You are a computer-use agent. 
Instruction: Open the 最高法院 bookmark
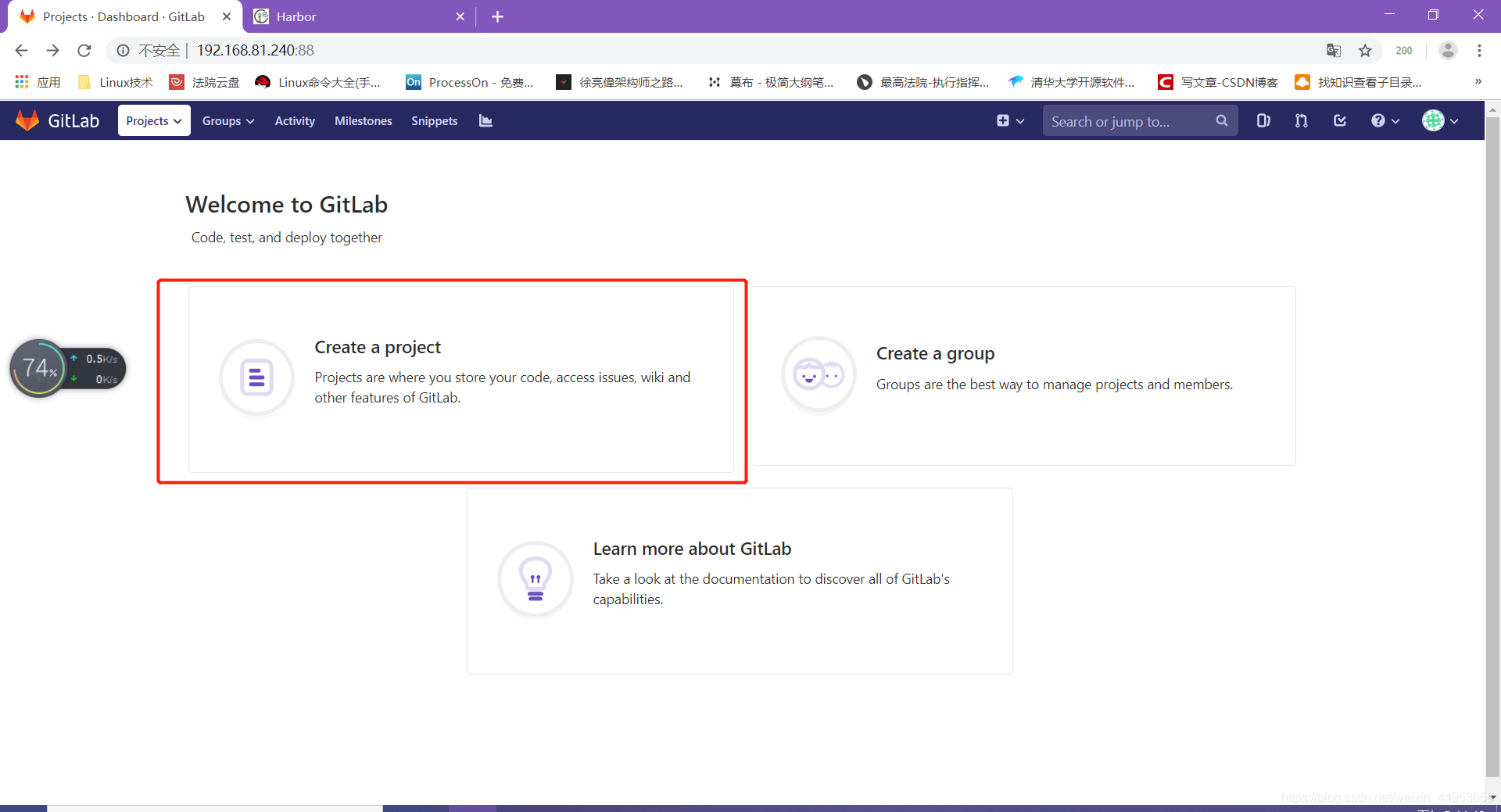pos(923,82)
